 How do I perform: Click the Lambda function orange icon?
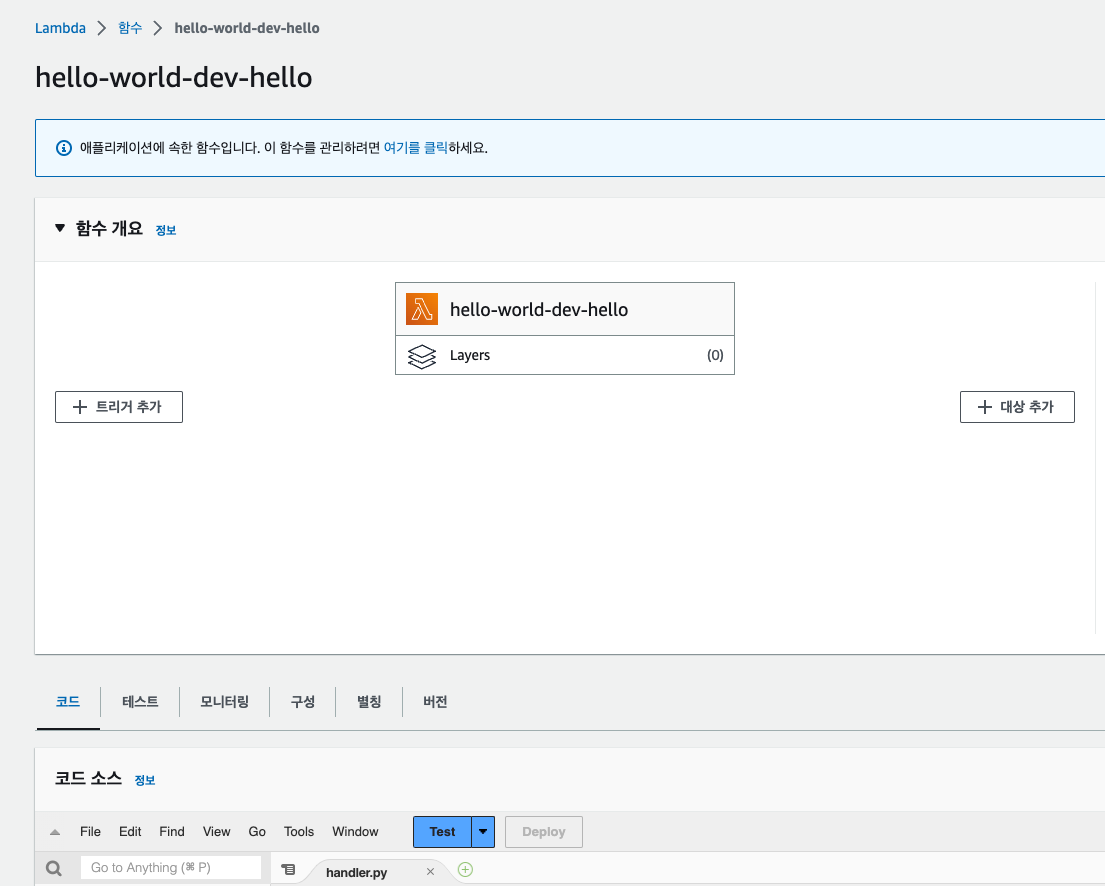422,309
